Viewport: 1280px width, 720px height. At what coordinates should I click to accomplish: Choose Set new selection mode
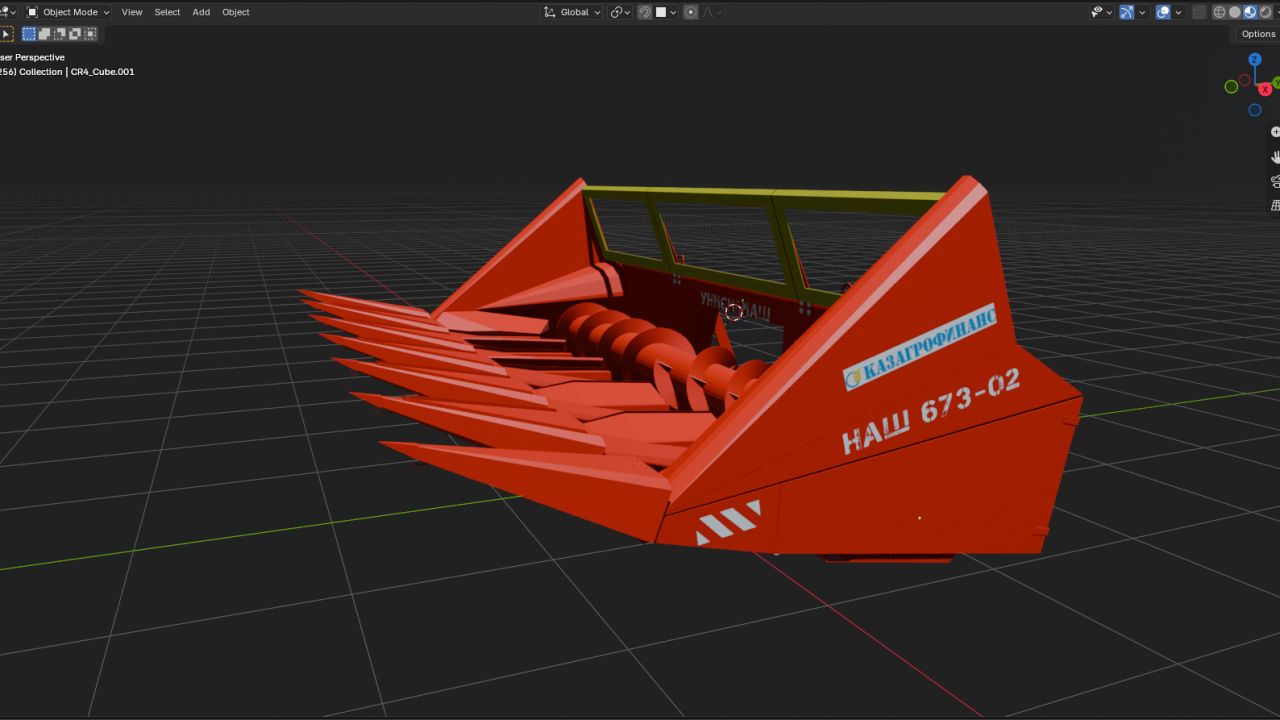pos(29,34)
